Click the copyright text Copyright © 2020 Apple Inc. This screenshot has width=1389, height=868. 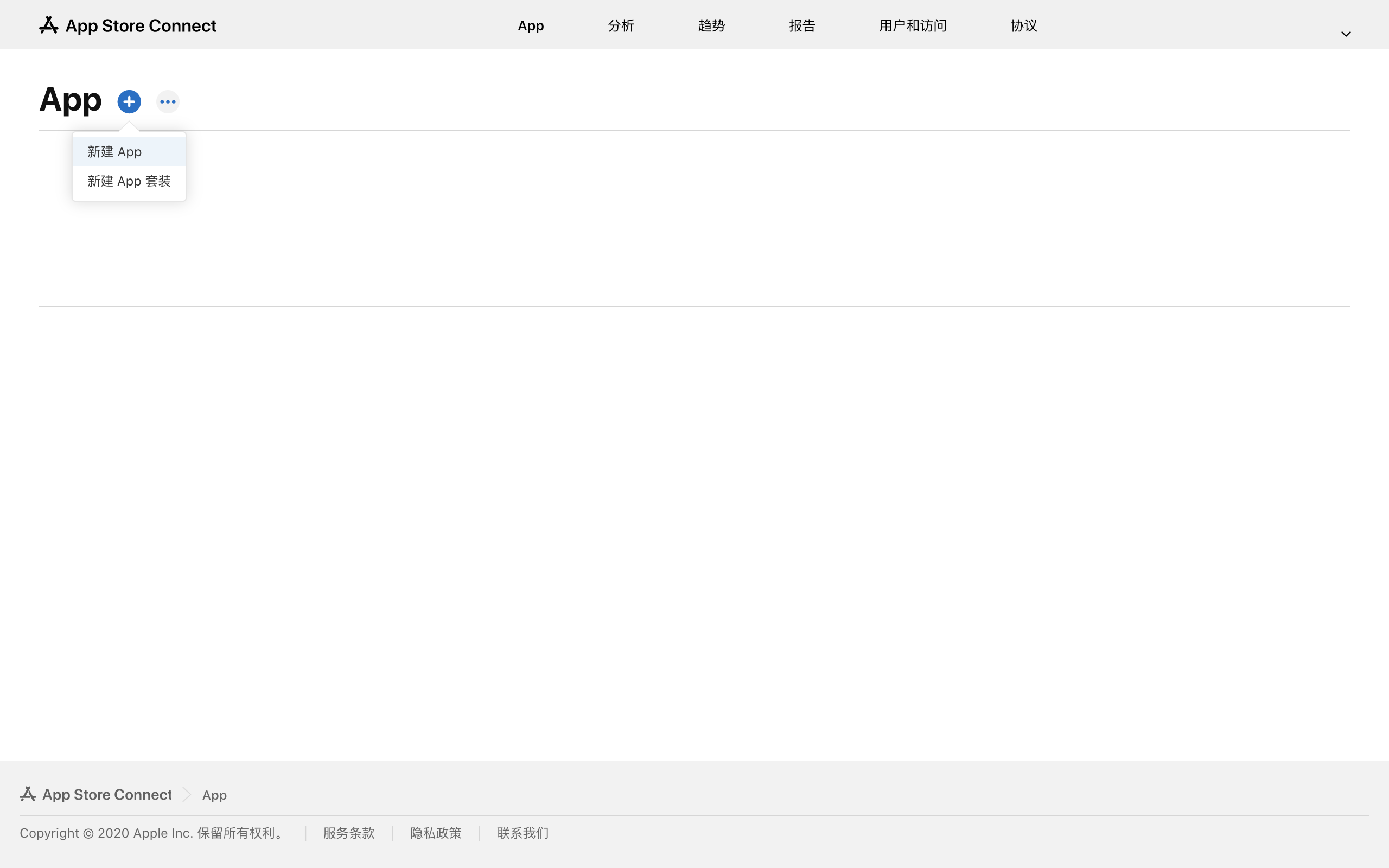pos(106,833)
